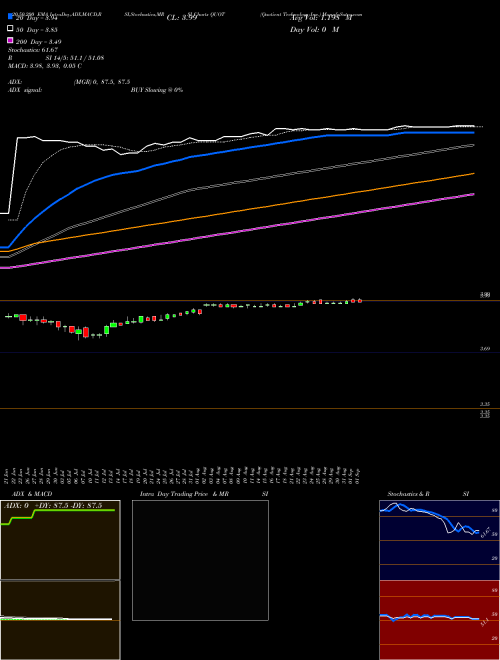Viewport: 500px width, 660px height.
Task: Click the 3.69 price axis label
Action: click(x=485, y=349)
